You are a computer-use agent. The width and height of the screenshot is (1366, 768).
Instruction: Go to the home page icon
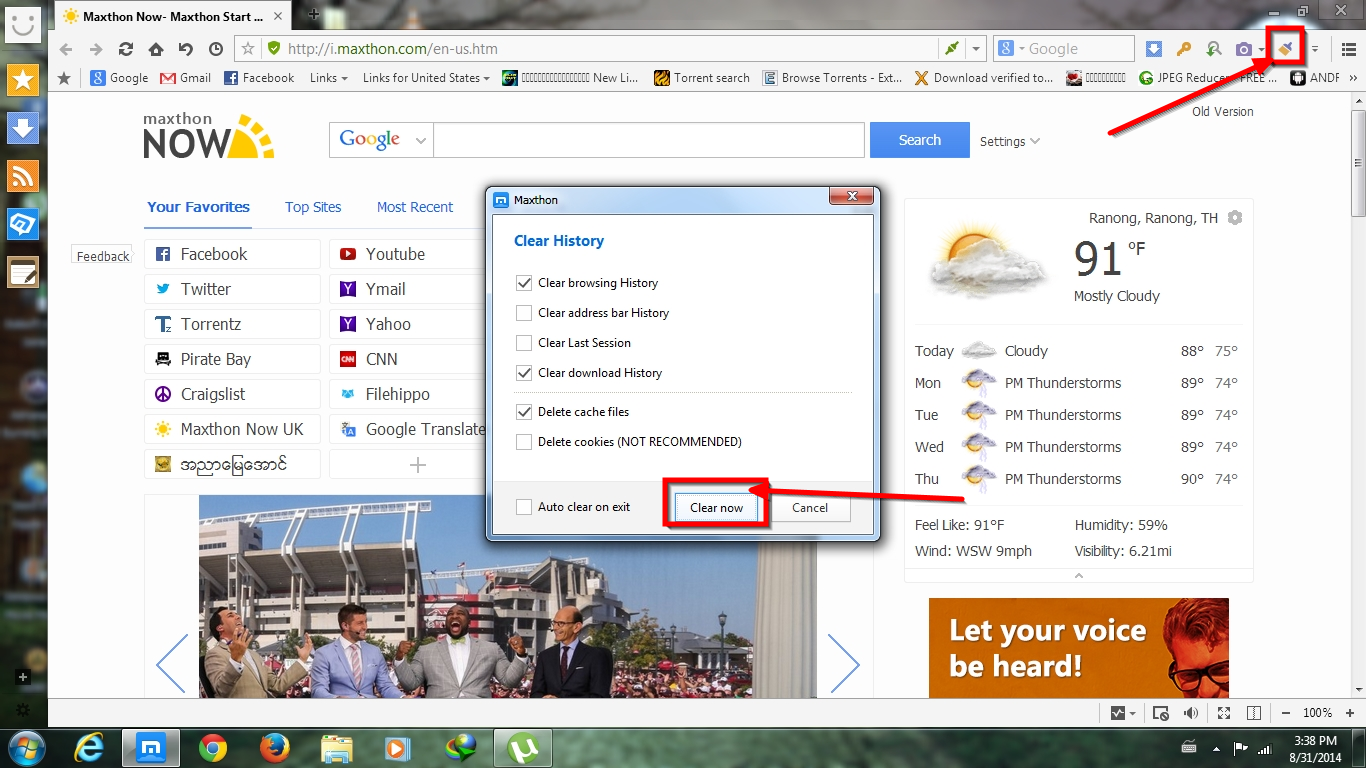156,49
